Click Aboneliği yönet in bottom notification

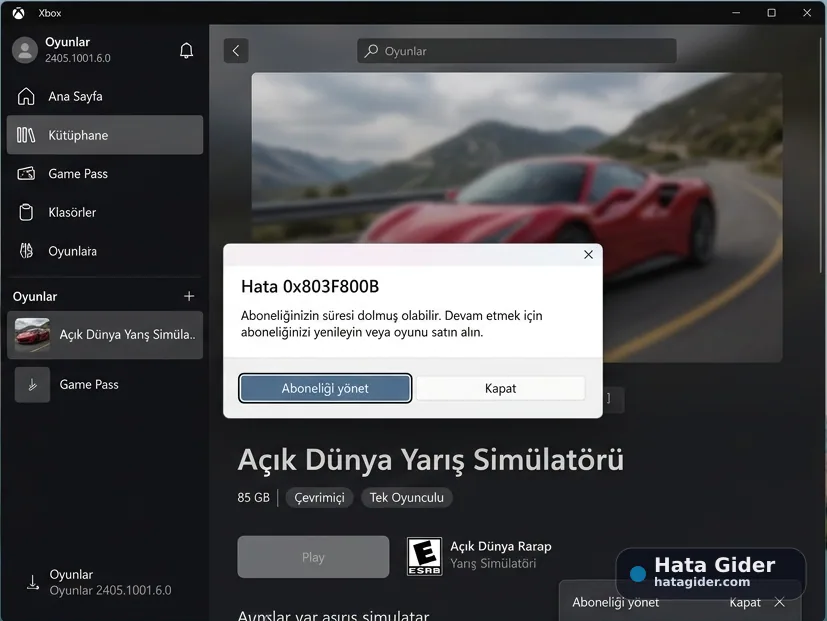coord(616,602)
